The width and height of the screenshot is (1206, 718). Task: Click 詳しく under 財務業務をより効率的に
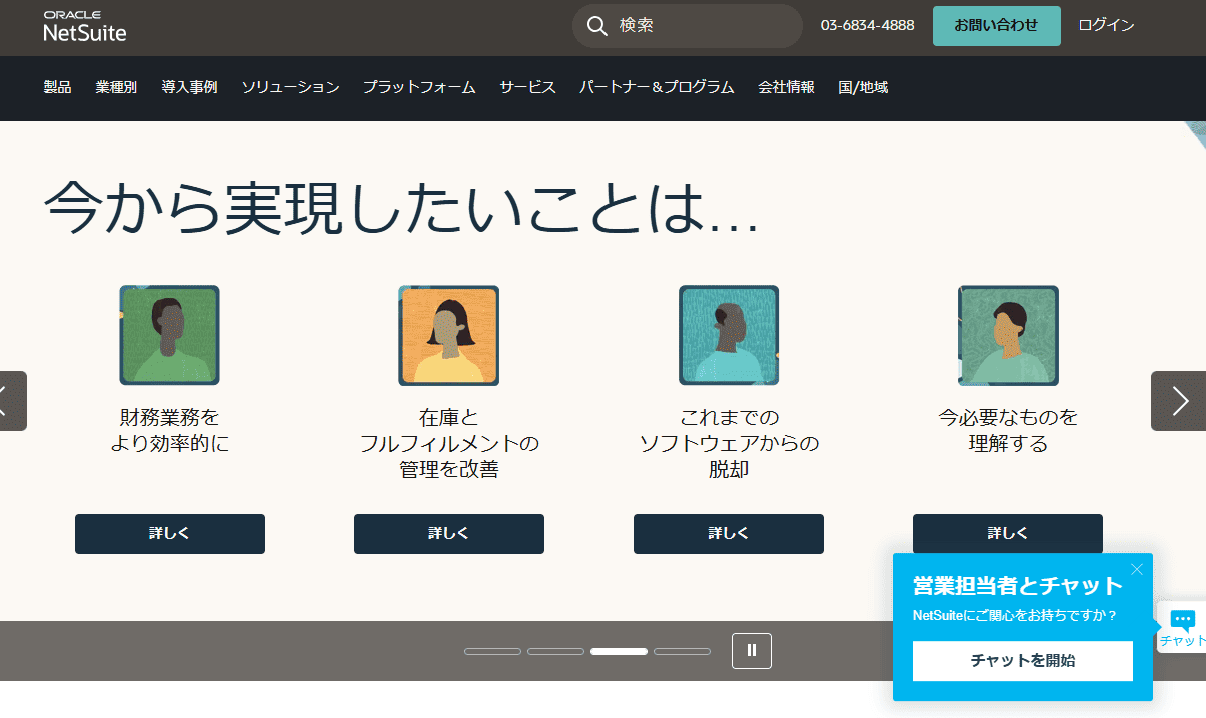tap(170, 534)
